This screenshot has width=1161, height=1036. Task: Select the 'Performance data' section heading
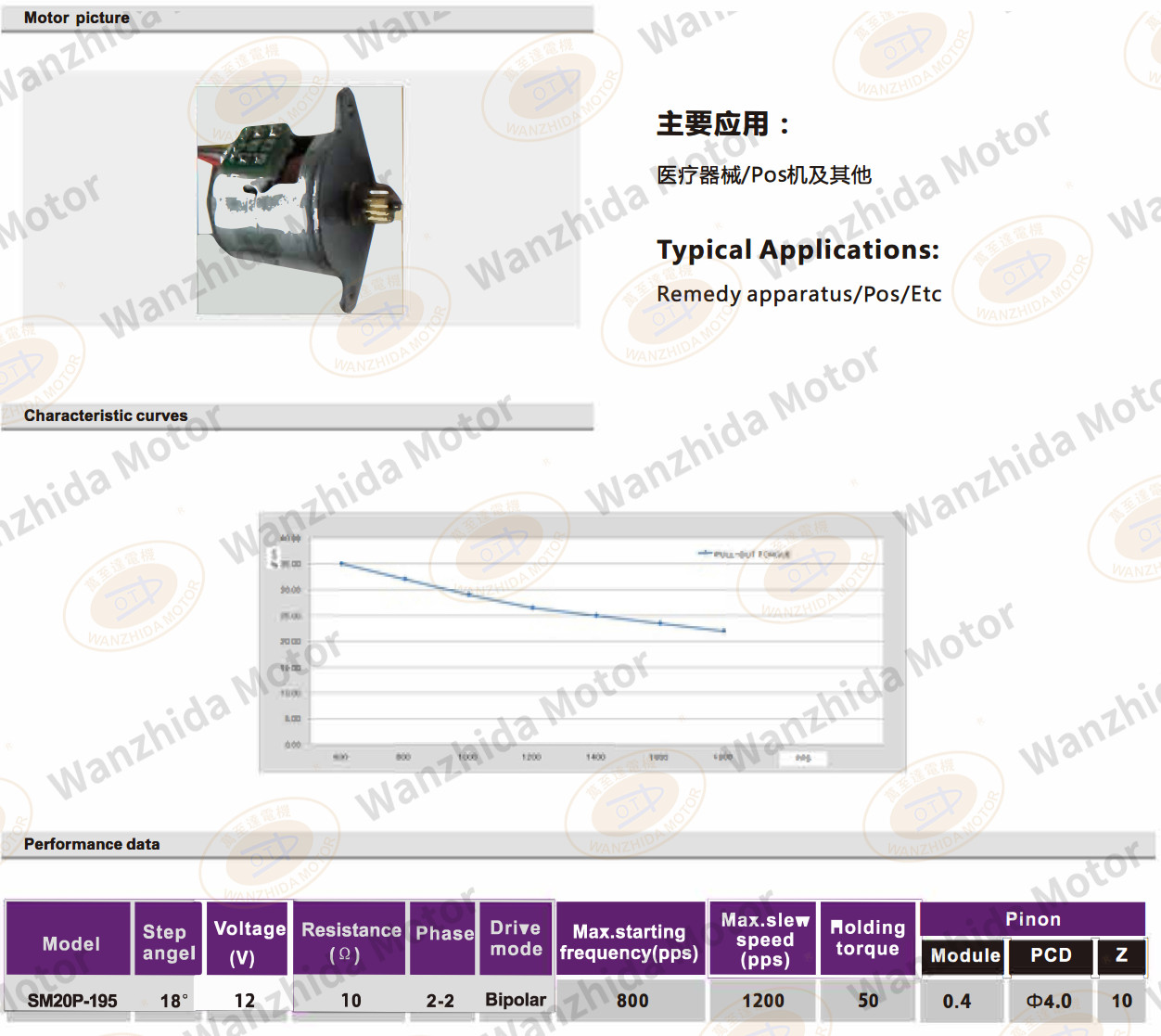[x=92, y=844]
